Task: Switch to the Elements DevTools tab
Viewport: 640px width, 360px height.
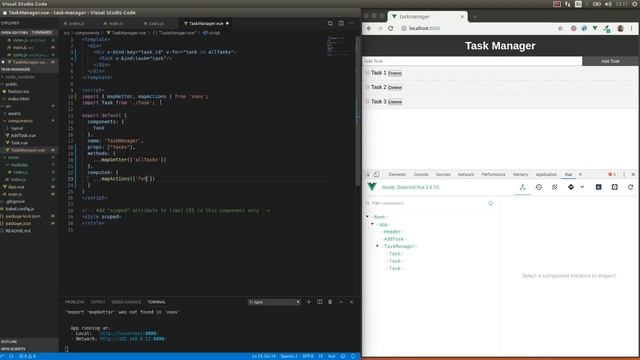Action: 397,174
